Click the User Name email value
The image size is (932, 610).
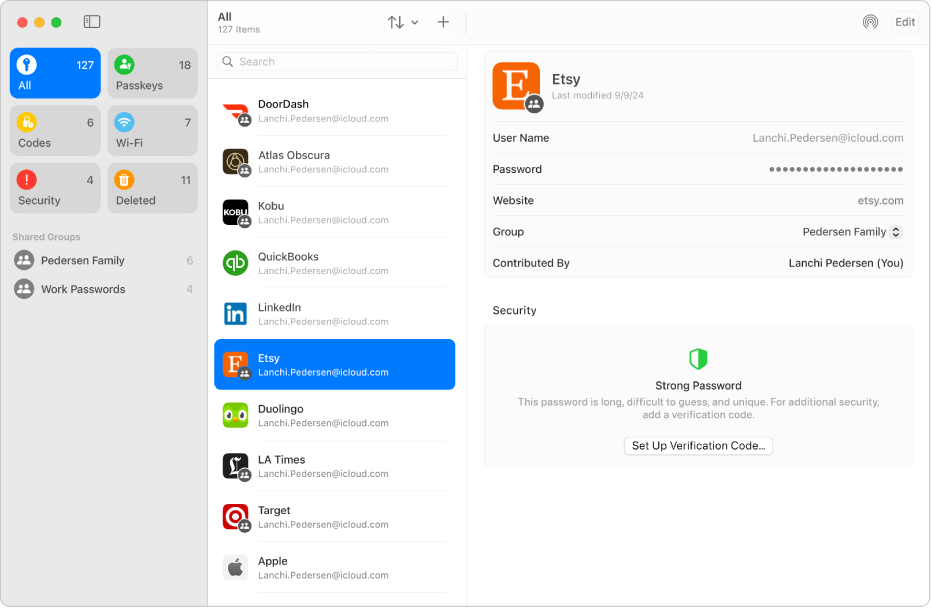pos(827,138)
